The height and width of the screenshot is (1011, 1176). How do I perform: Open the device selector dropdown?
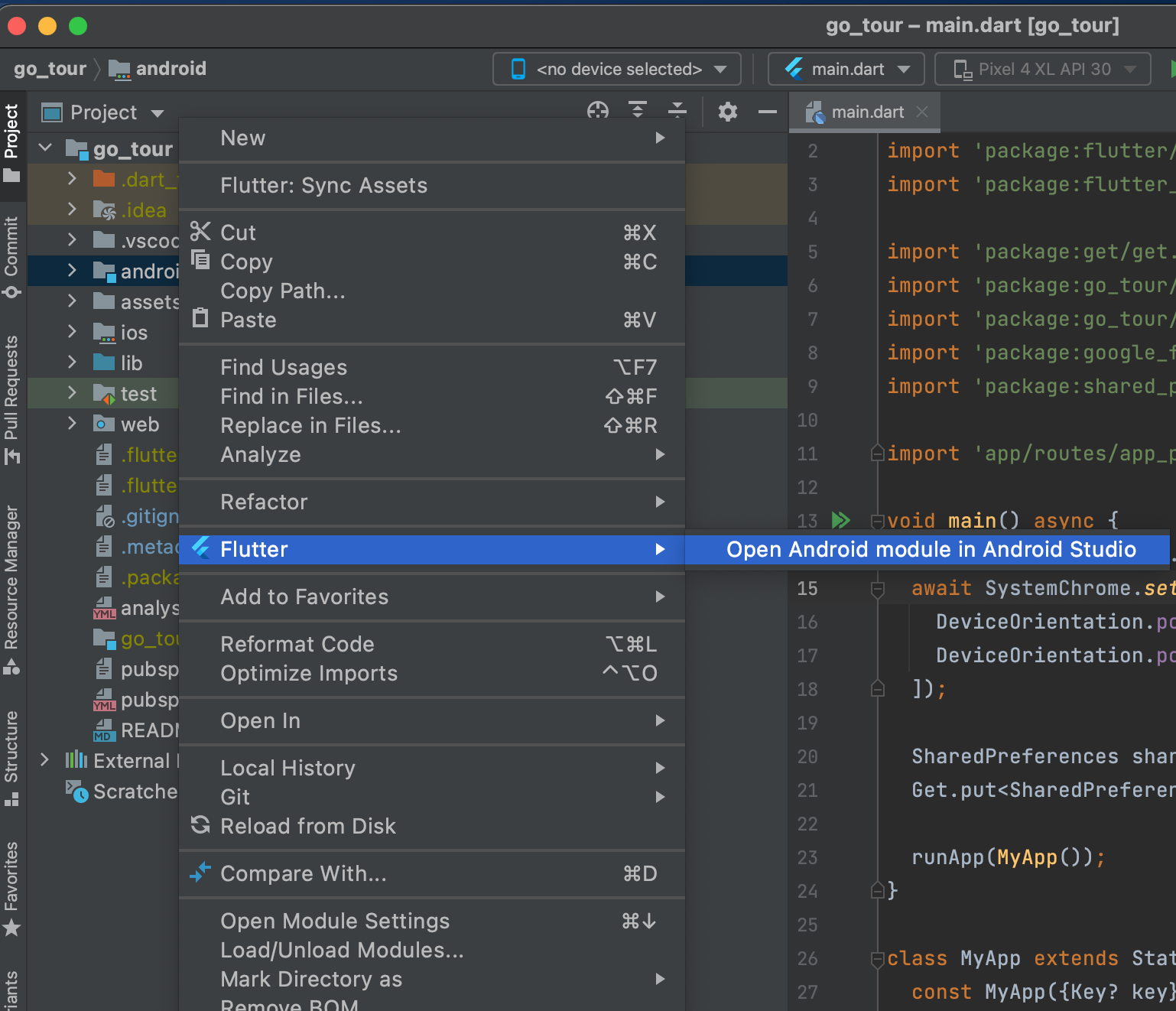(x=617, y=70)
